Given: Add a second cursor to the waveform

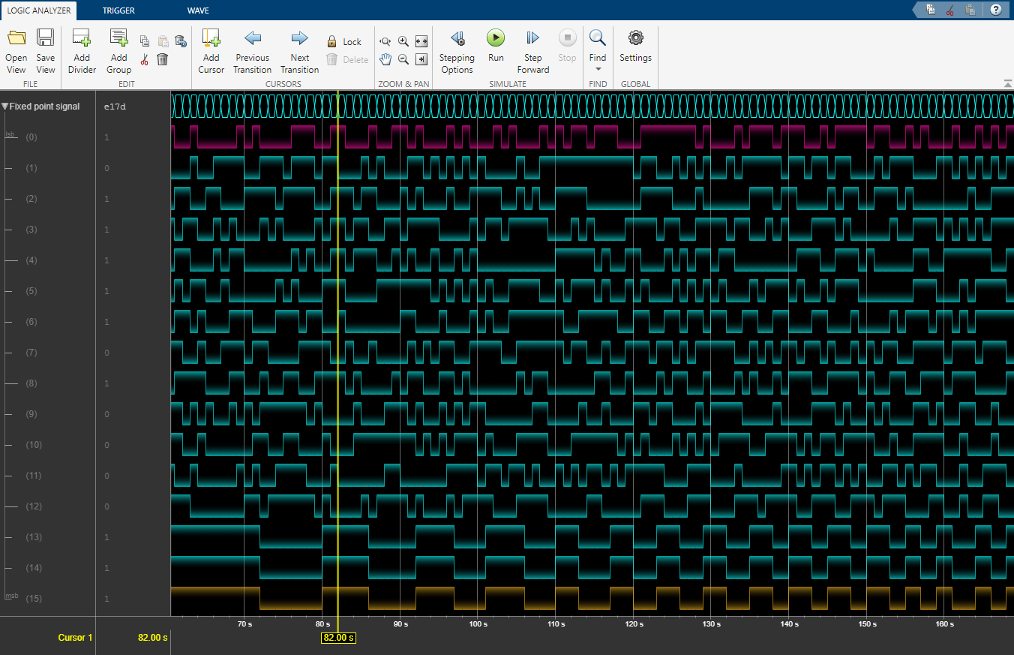Looking at the screenshot, I should (211, 50).
